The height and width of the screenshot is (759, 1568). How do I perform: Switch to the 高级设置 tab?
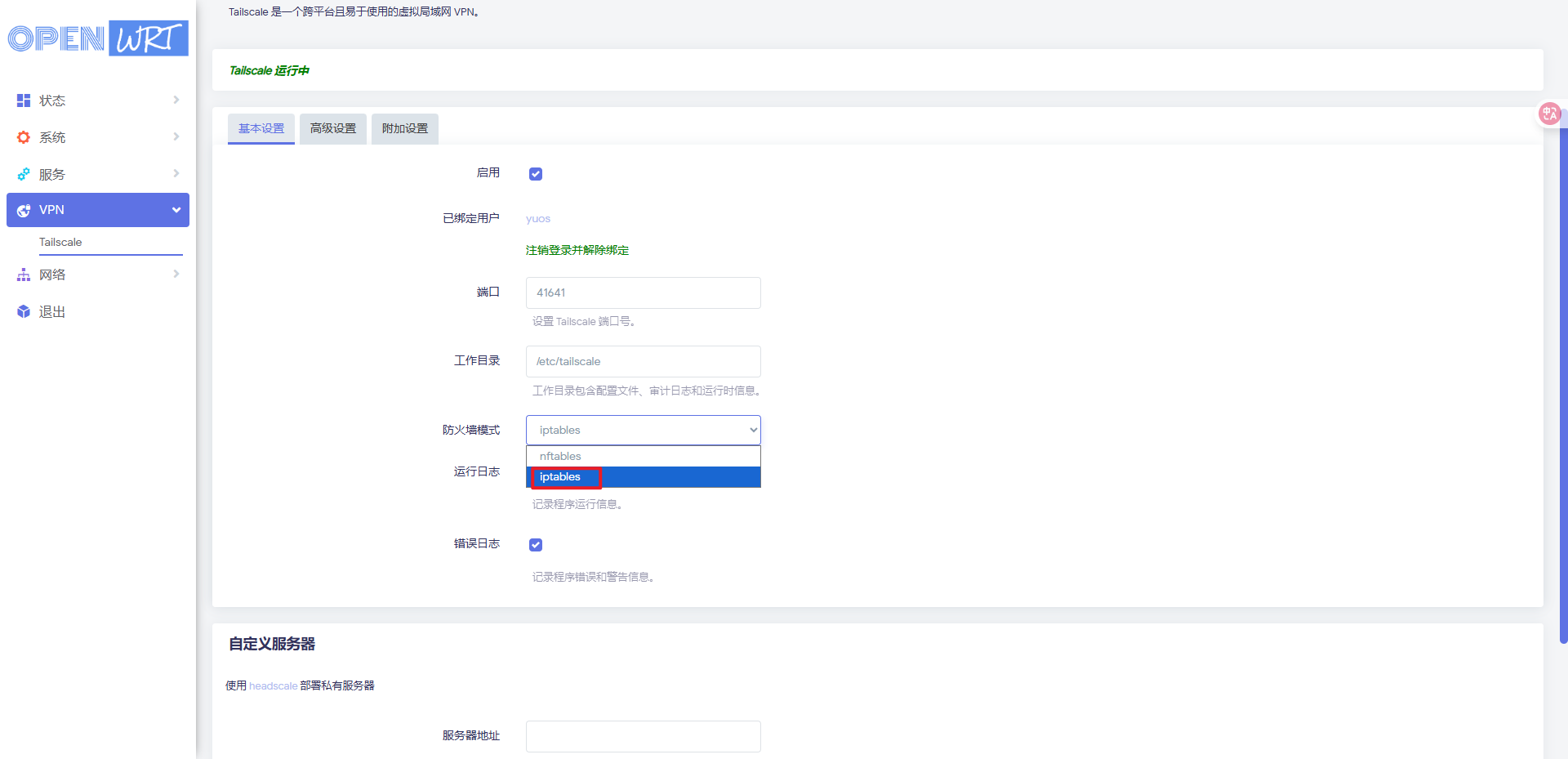point(333,129)
